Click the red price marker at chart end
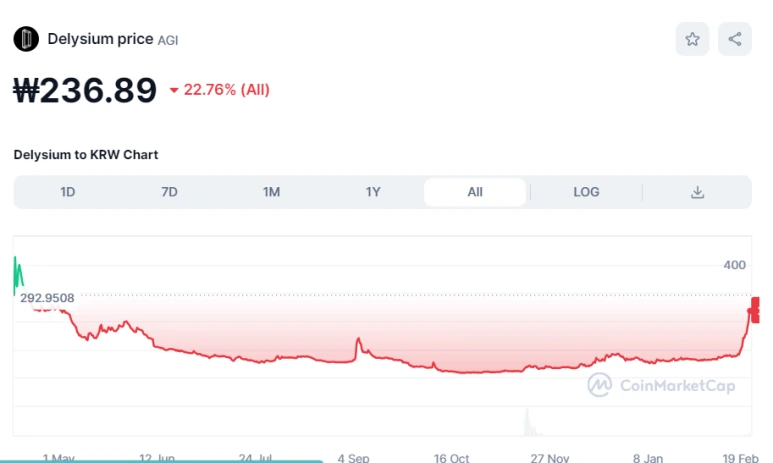This screenshot has width=773, height=463. click(755, 310)
